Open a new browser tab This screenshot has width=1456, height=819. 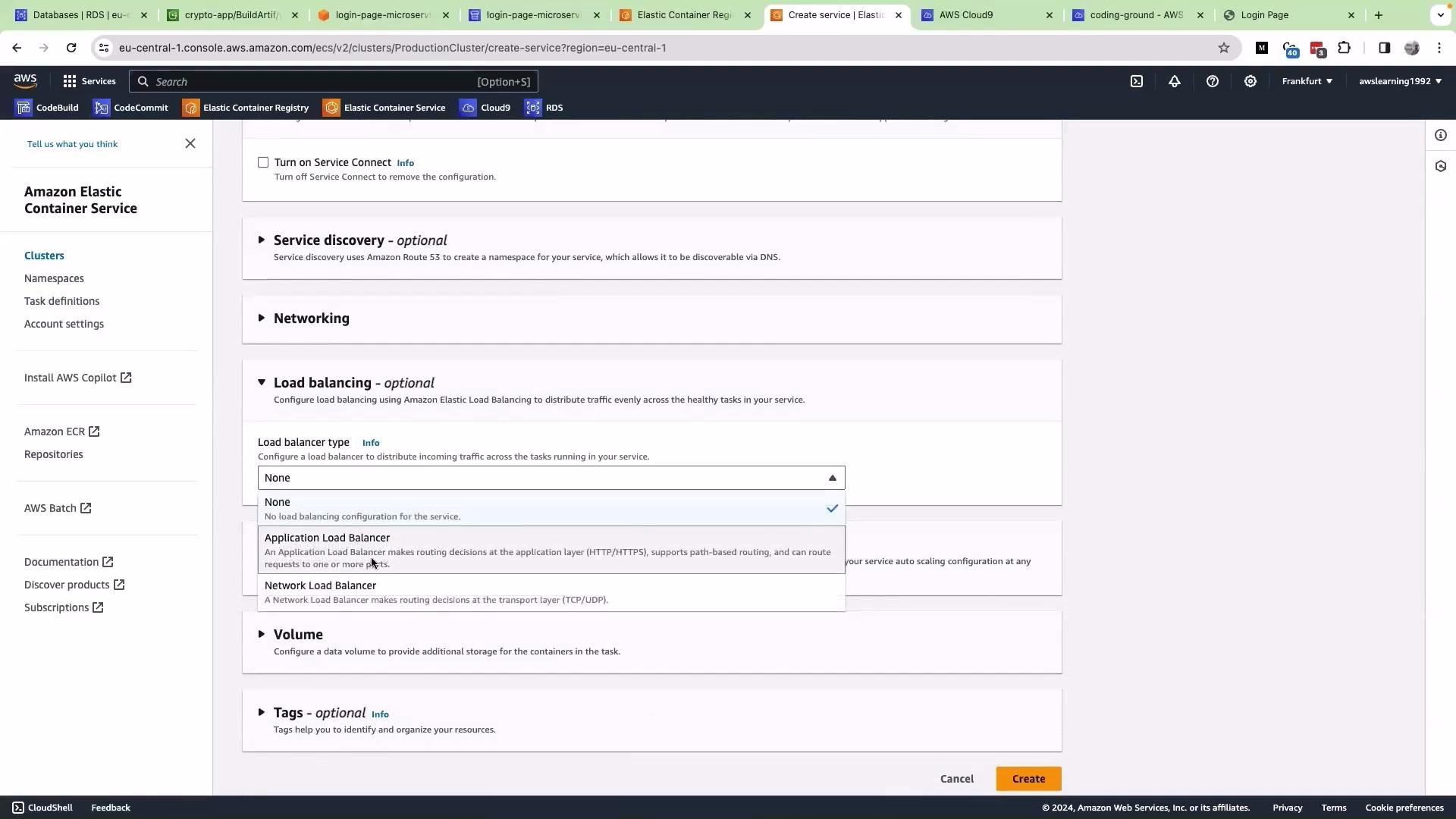click(x=1379, y=15)
